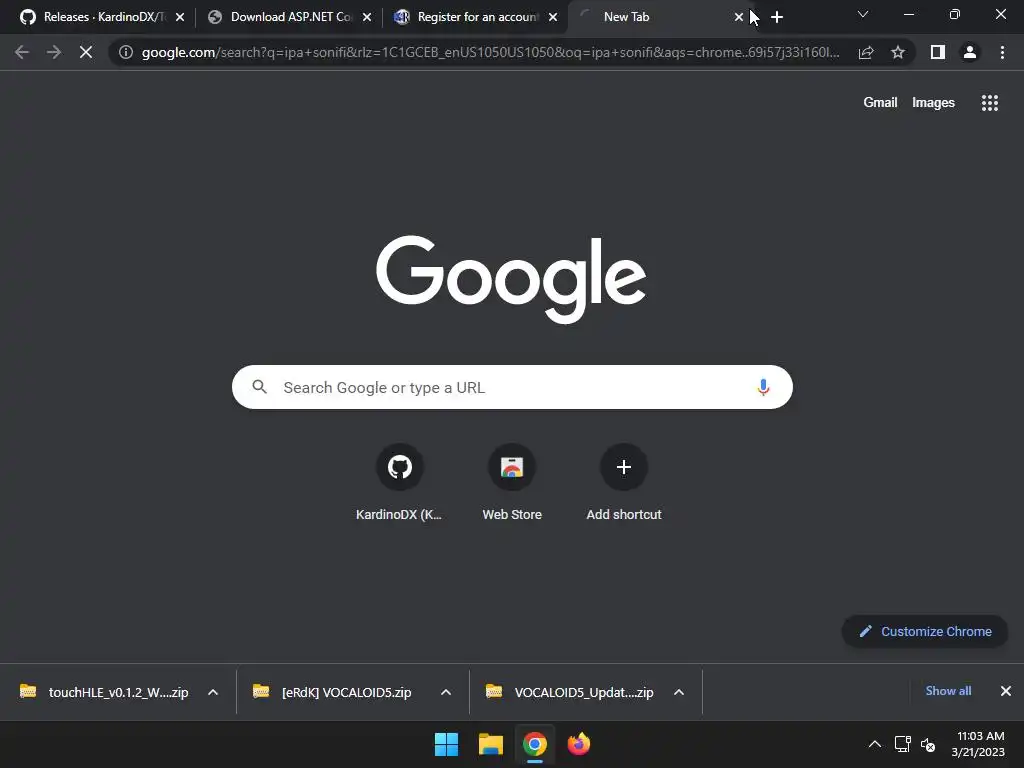
Task: Click the Add shortcut button
Action: pyautogui.click(x=624, y=483)
